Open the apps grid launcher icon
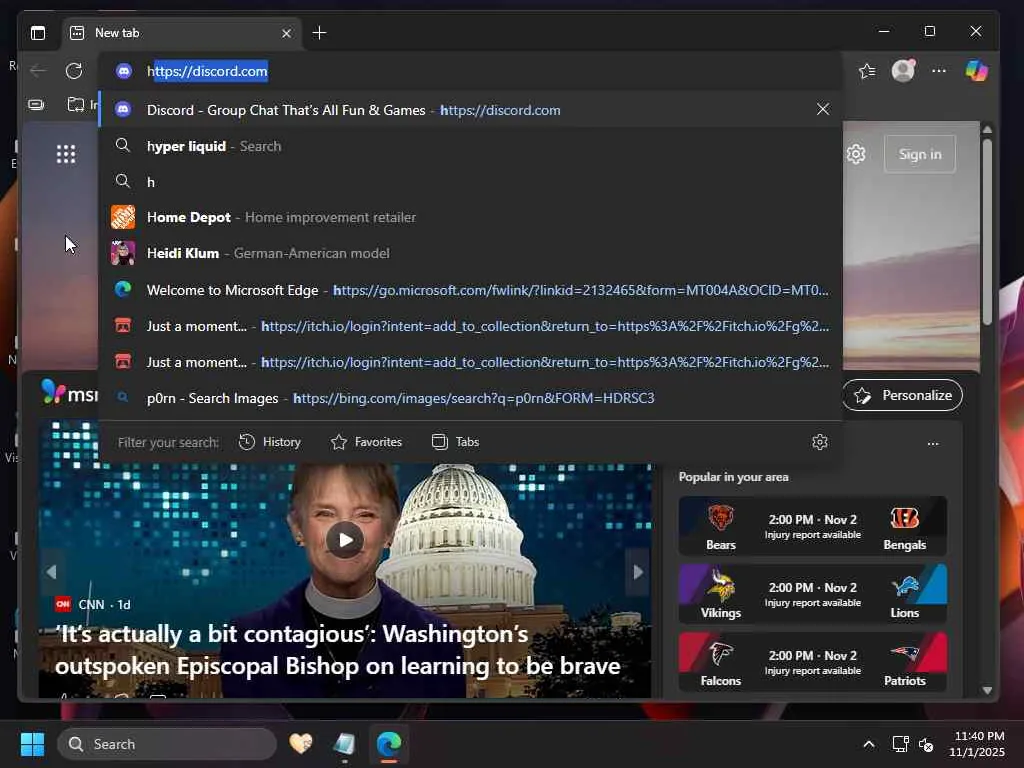1024x768 pixels. coord(66,154)
